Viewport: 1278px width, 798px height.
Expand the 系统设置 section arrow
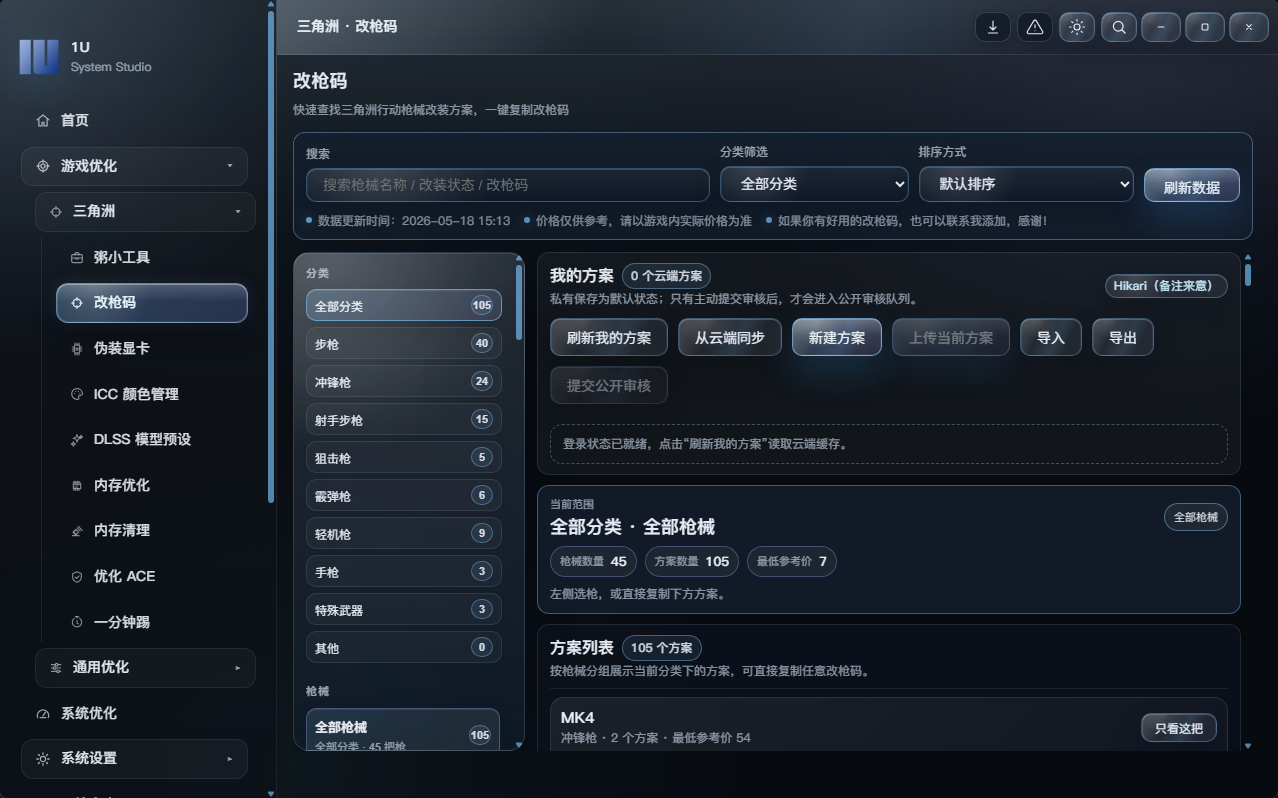230,758
